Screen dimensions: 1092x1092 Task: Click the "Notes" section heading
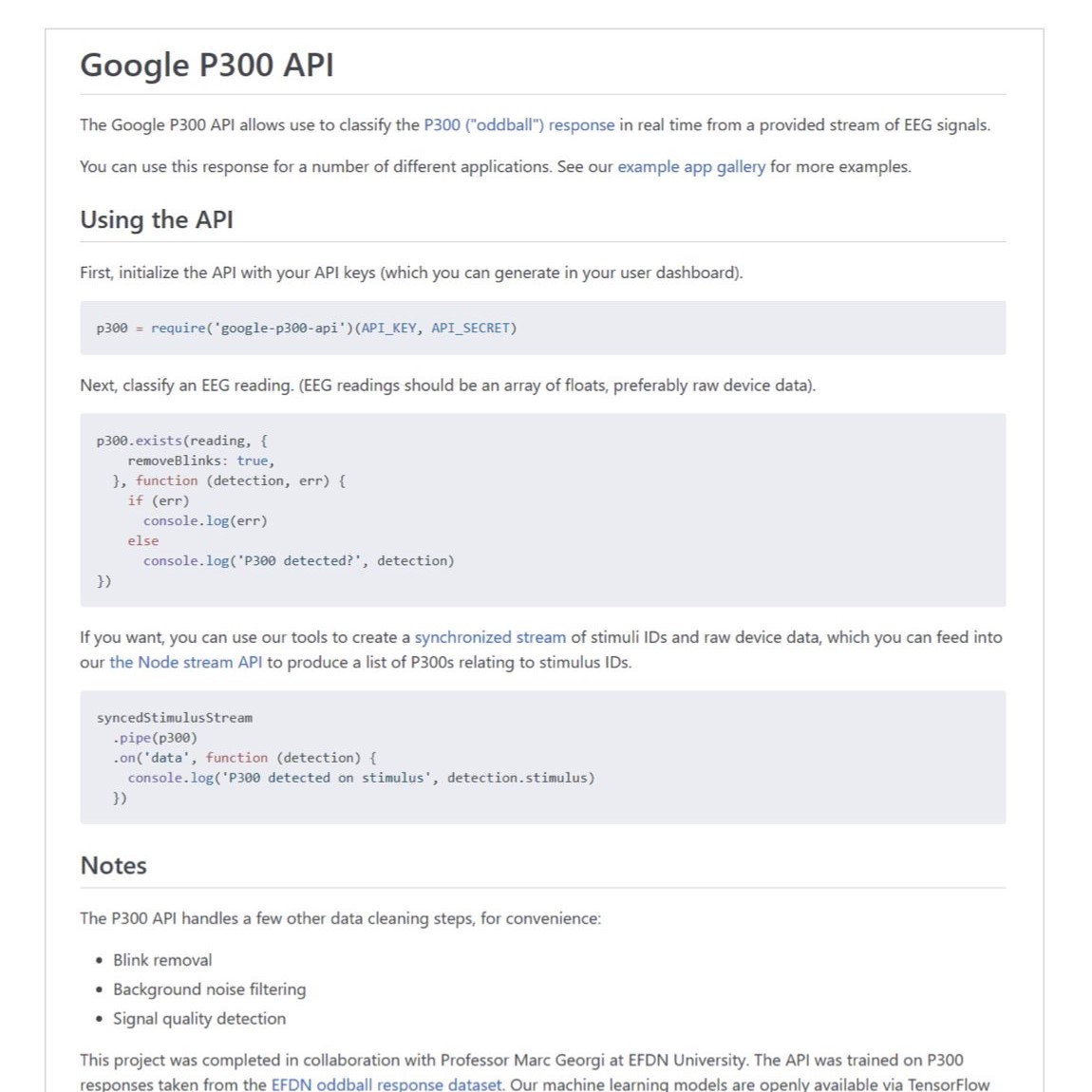[114, 865]
